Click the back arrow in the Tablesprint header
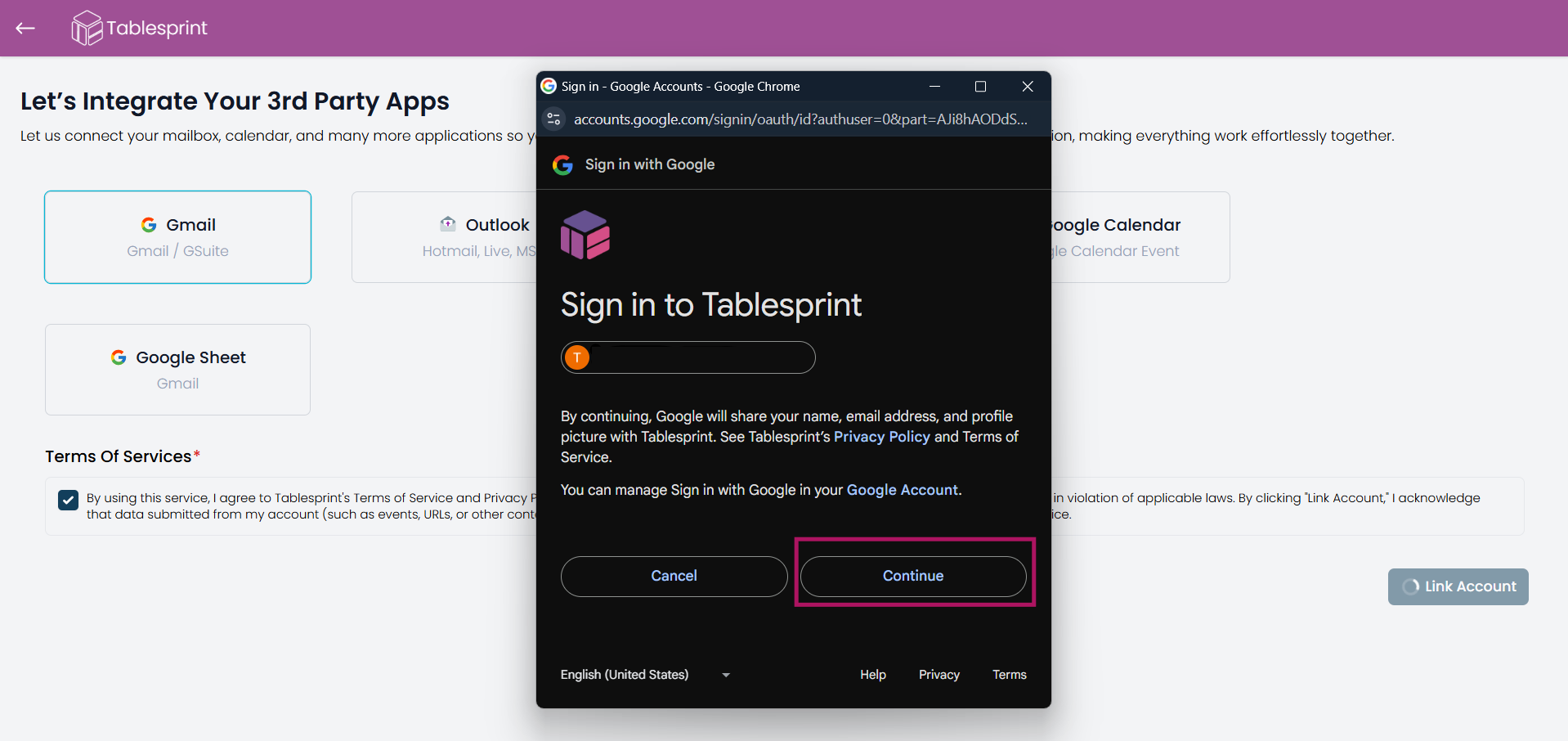Image resolution: width=1568 pixels, height=741 pixels. point(25,29)
